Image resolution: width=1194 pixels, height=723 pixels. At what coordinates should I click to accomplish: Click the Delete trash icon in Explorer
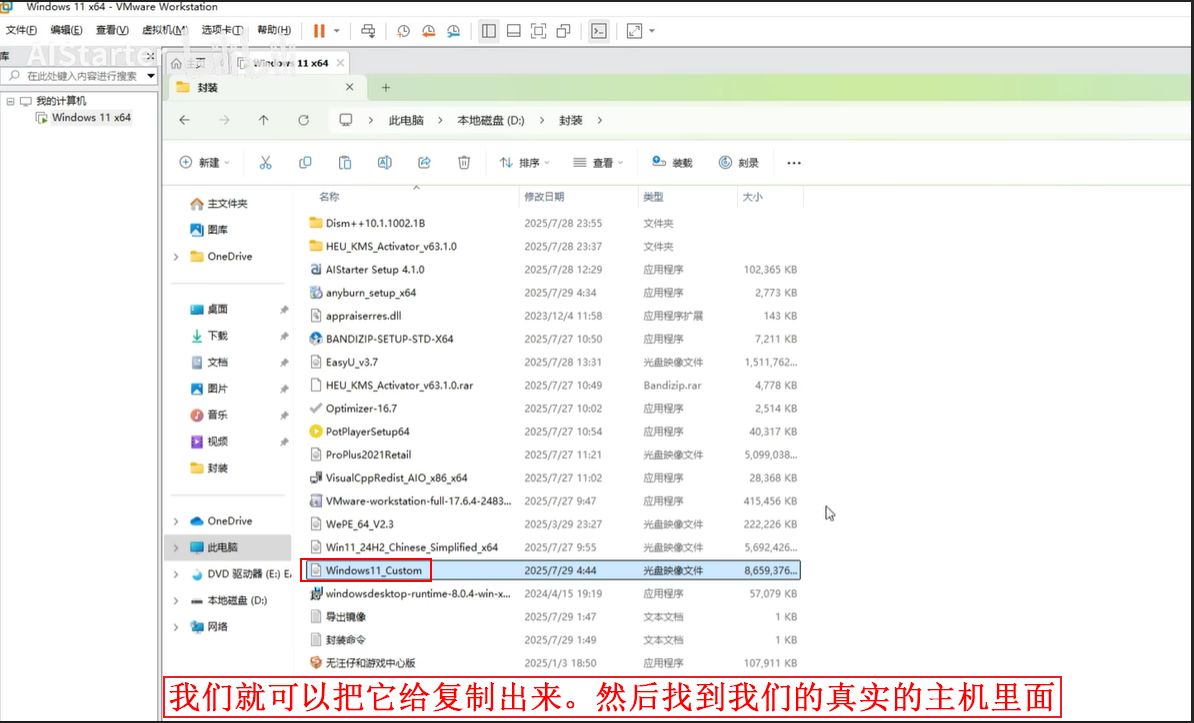point(464,162)
